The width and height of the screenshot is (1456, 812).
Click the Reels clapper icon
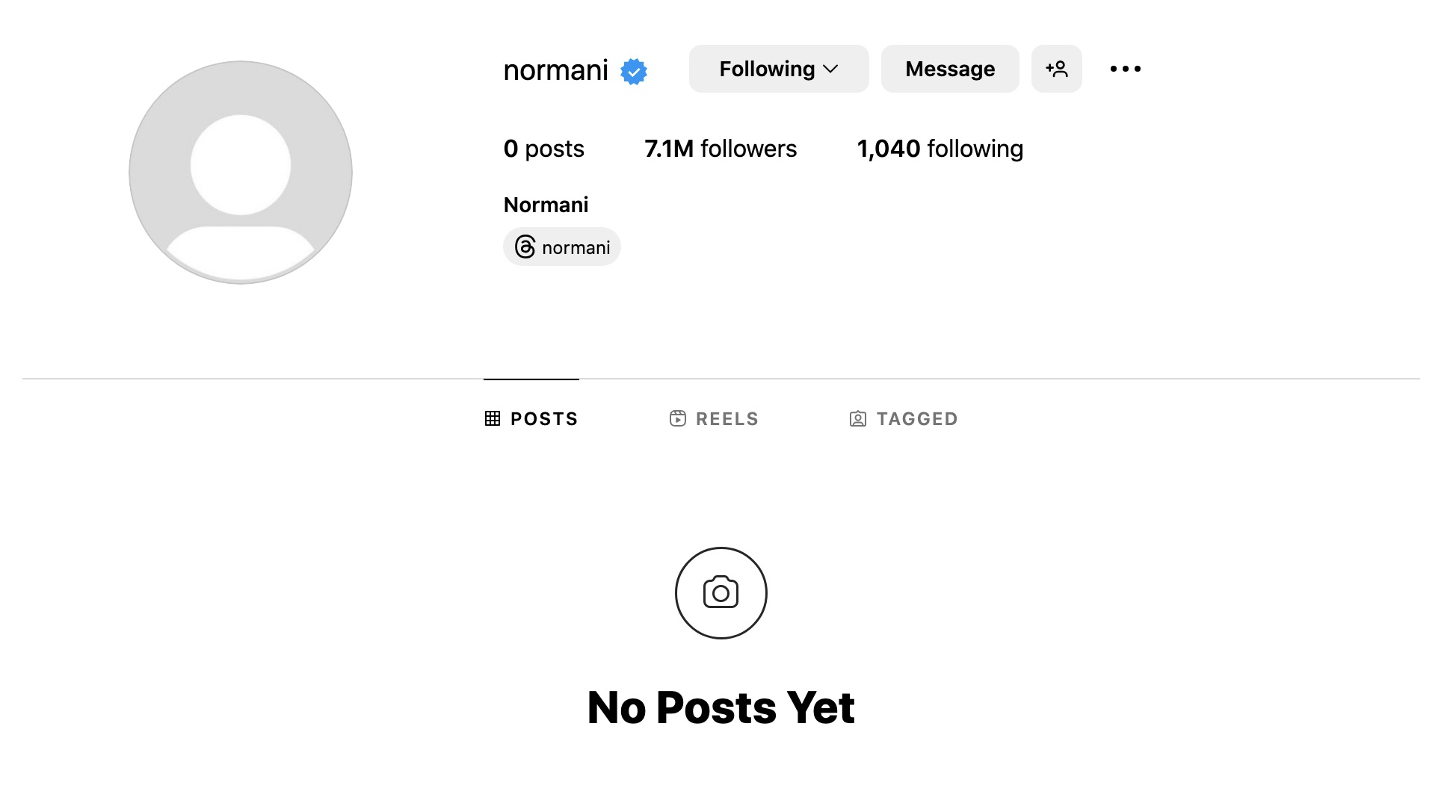(678, 418)
